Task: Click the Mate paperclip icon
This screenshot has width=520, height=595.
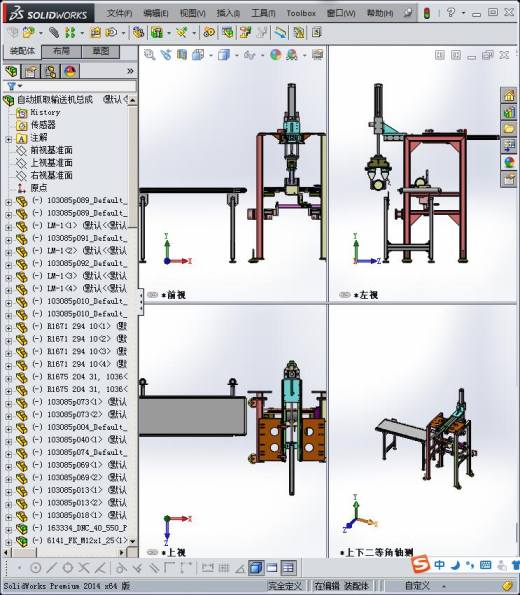Action: tap(54, 33)
